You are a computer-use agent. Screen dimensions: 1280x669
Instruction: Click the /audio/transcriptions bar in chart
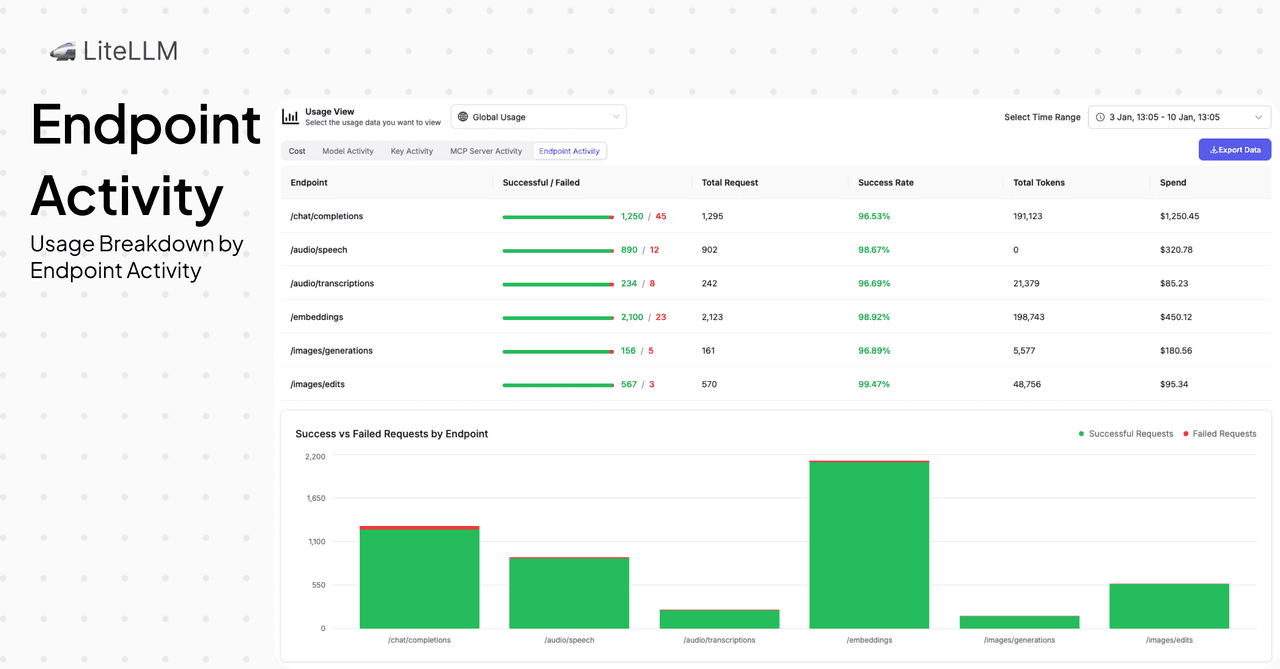tap(719, 619)
